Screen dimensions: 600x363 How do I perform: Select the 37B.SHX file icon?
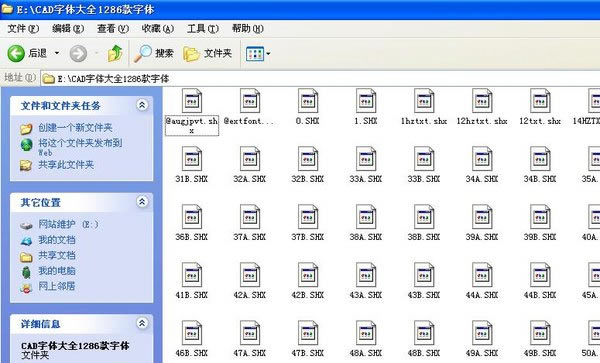308,217
